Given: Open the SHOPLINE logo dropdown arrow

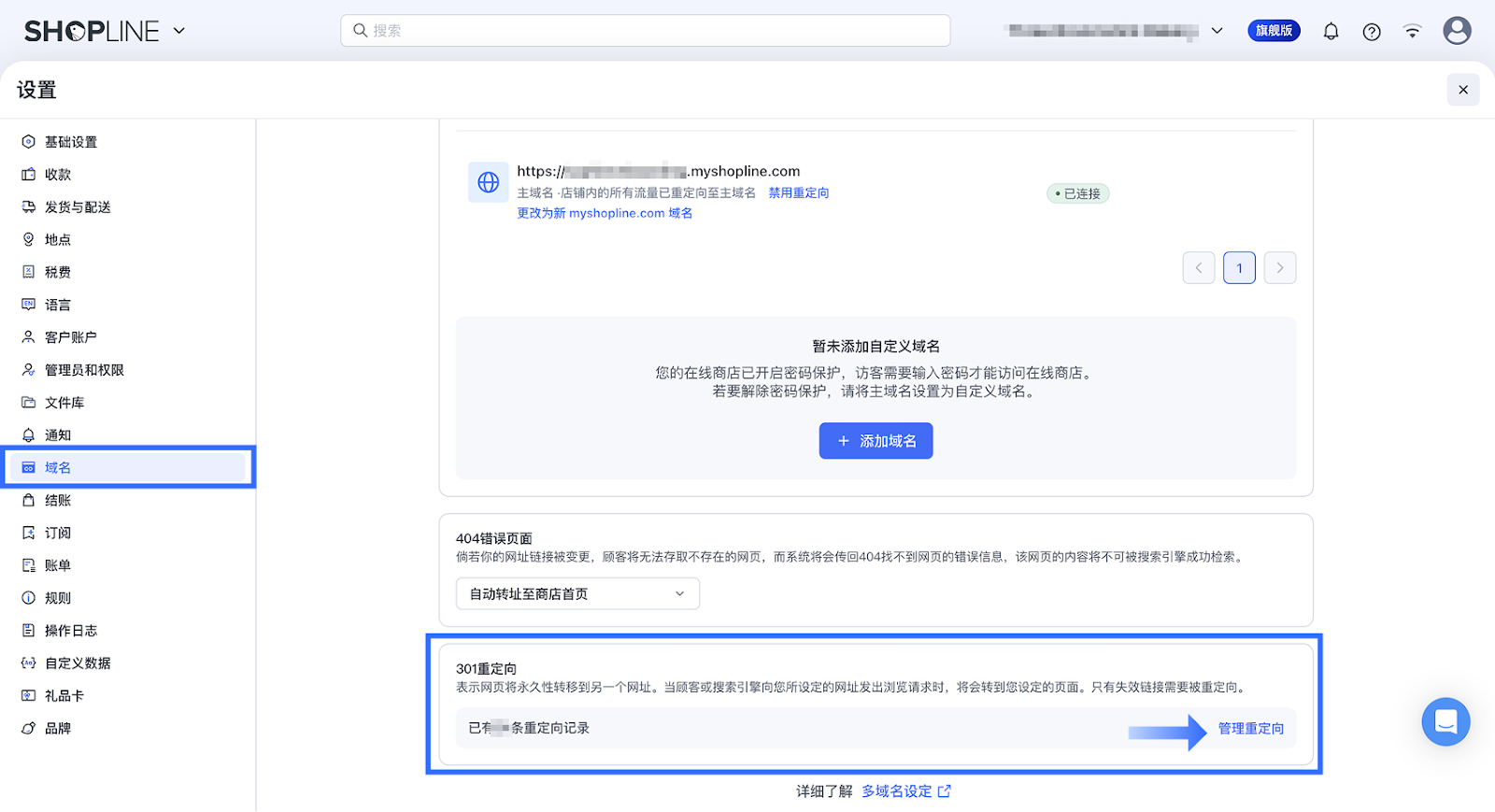Looking at the screenshot, I should [179, 31].
